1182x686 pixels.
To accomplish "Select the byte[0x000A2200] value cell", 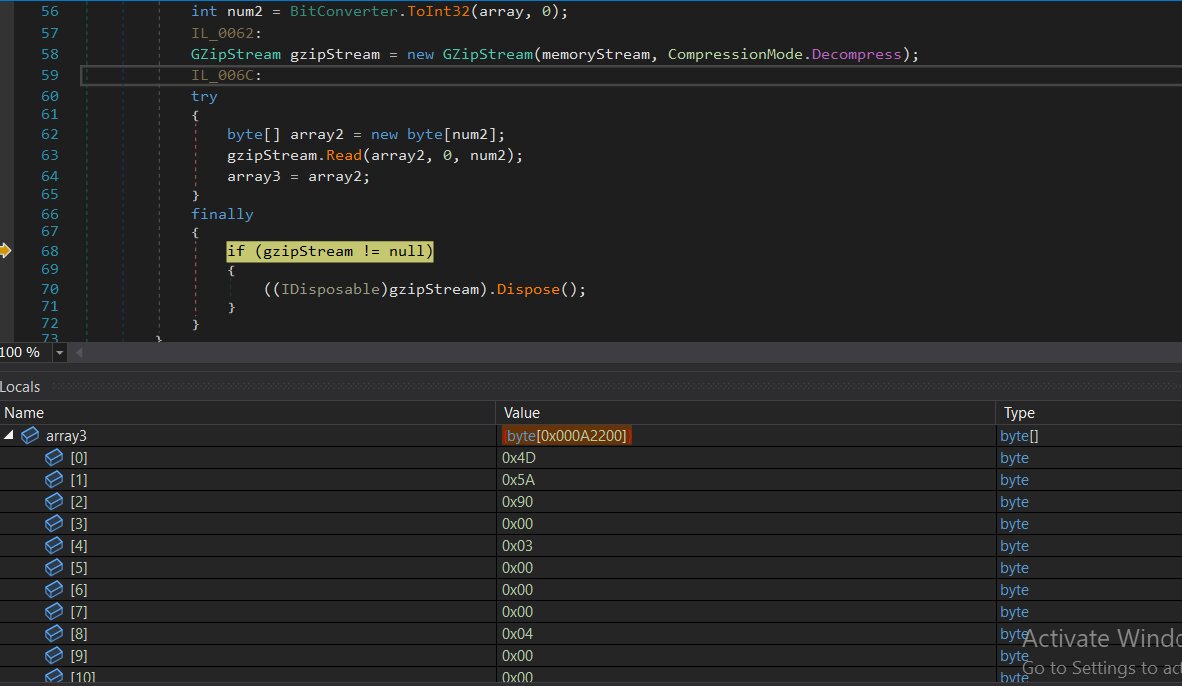I will [567, 436].
